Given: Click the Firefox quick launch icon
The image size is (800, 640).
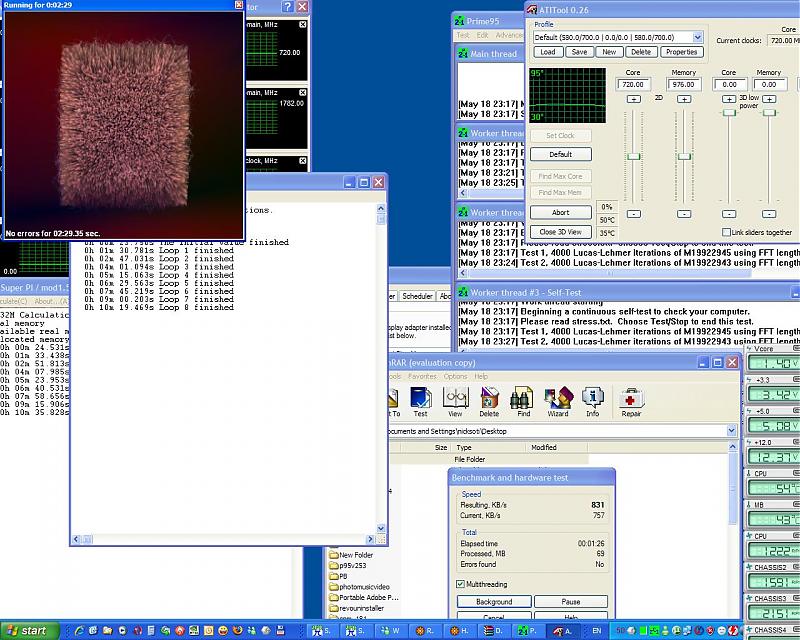Looking at the screenshot, I should 237,631.
